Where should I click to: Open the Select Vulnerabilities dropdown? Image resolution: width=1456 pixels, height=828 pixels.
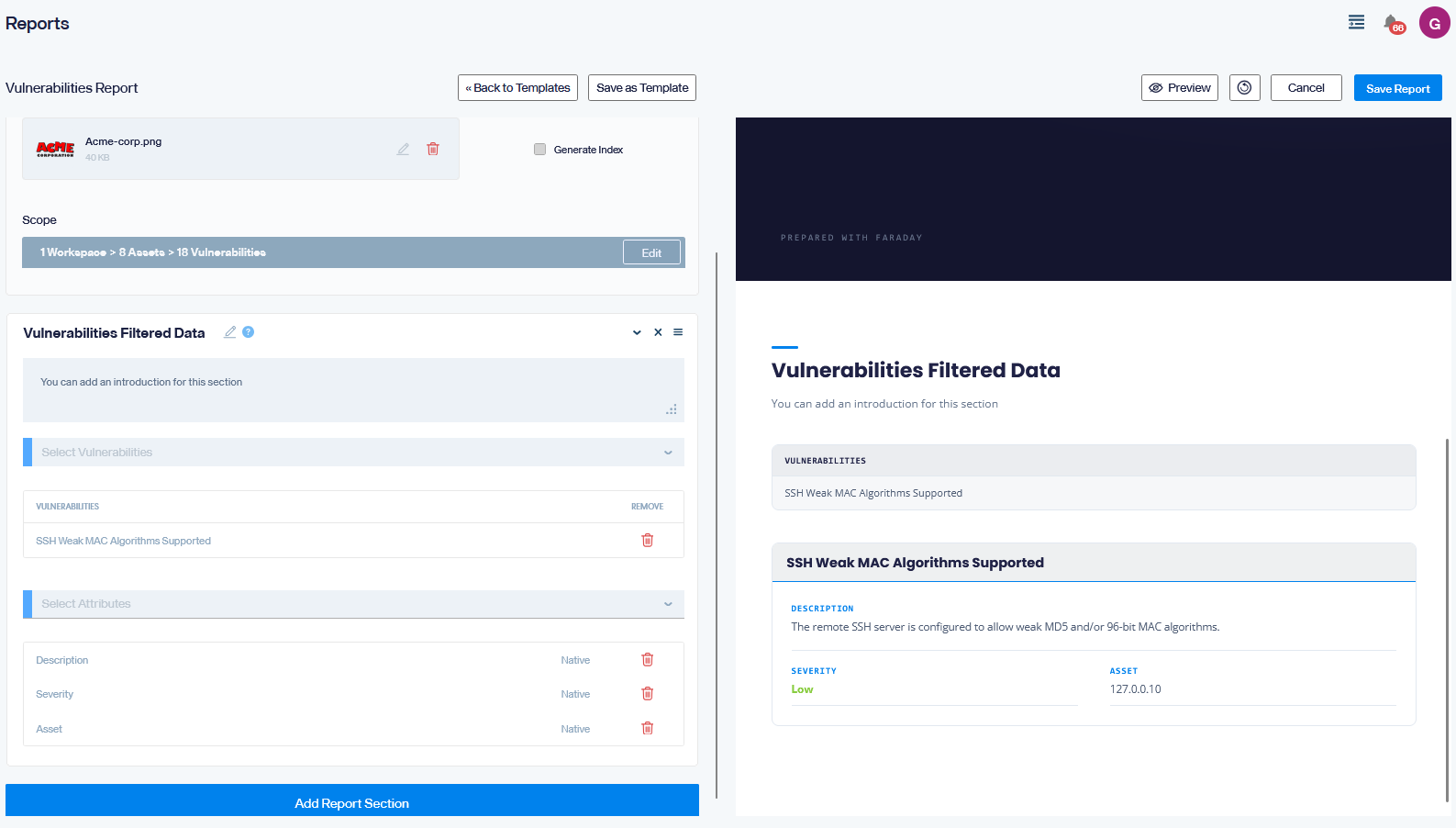(x=353, y=452)
